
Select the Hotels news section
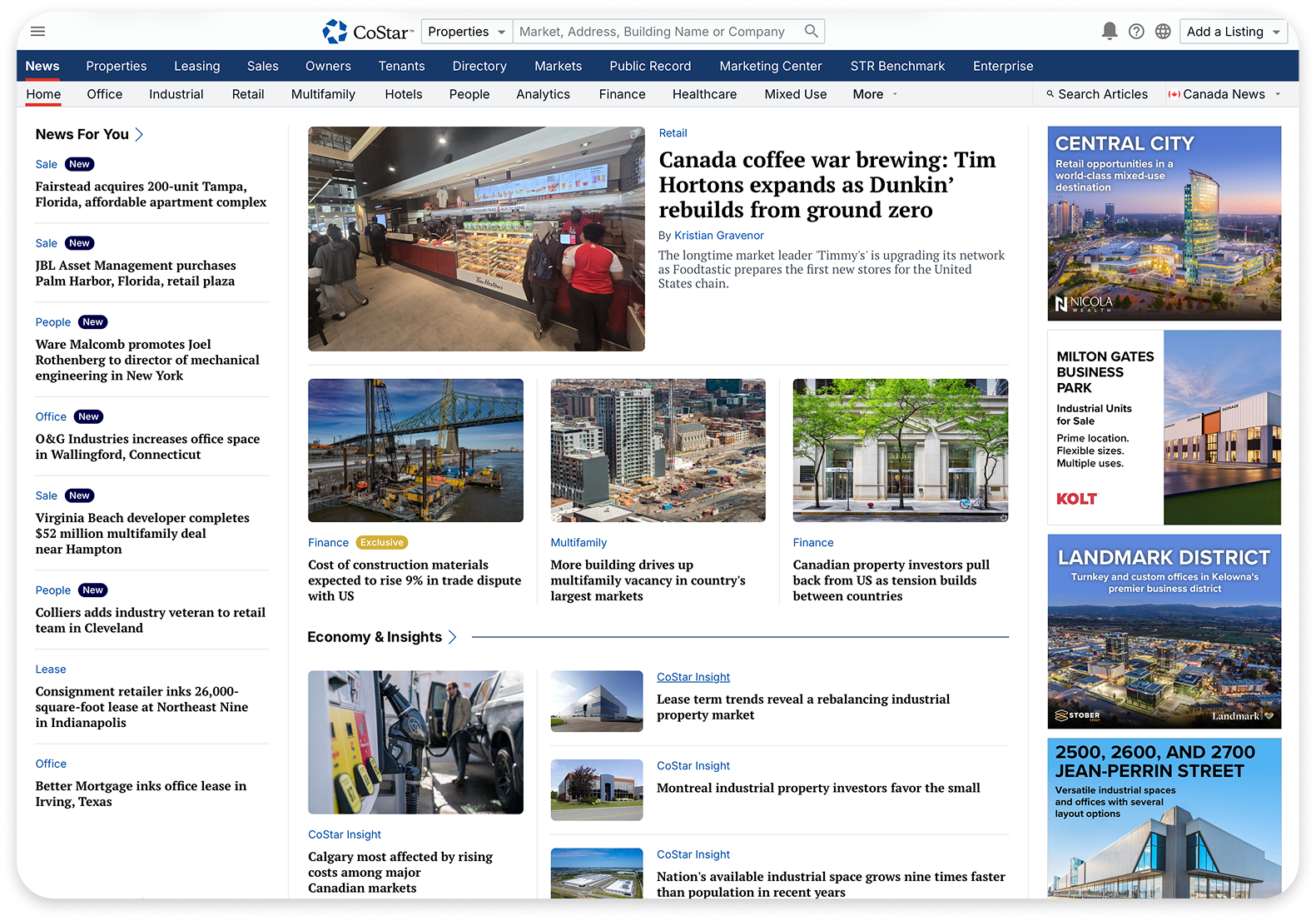pyautogui.click(x=404, y=94)
